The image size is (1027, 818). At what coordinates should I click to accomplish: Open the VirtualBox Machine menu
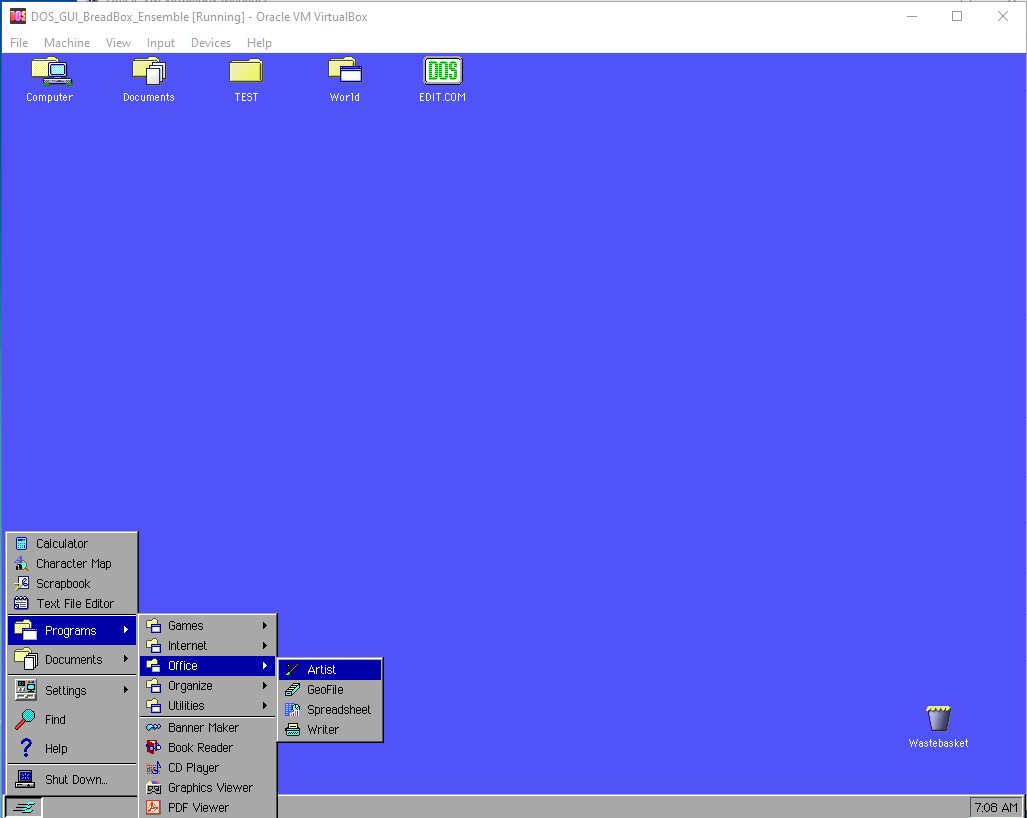pos(66,42)
